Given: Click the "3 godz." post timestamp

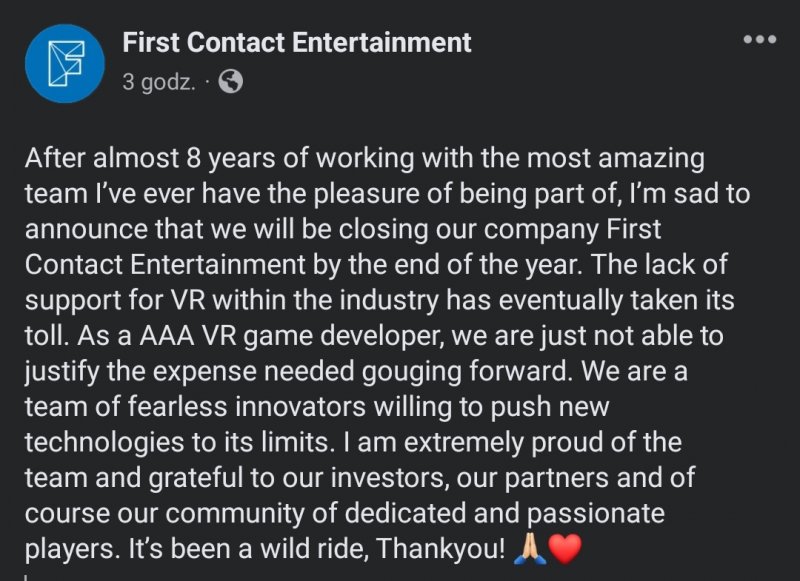Looking at the screenshot, I should (156, 82).
